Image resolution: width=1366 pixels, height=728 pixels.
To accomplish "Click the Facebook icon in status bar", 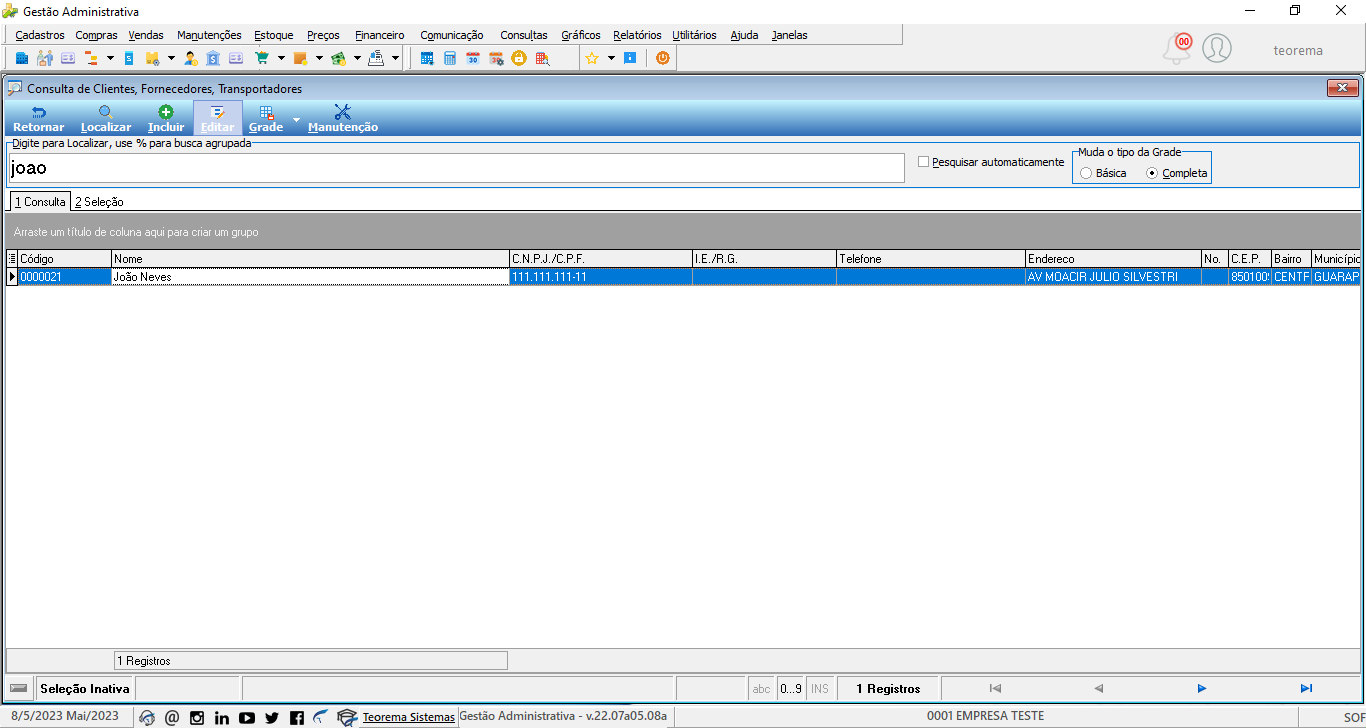I will coord(297,717).
